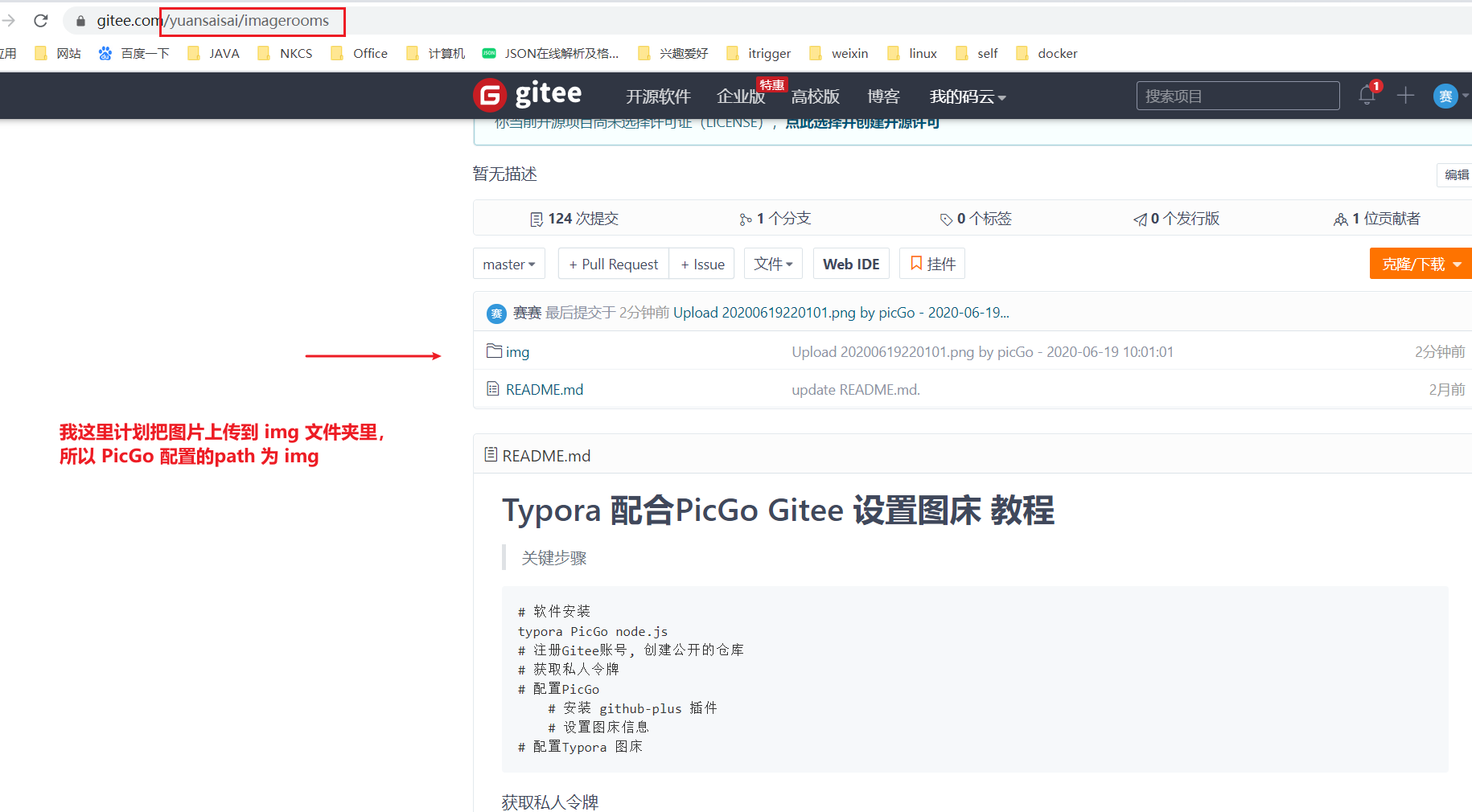Open the itrigger bookmark folder
The image size is (1472, 812).
[x=758, y=53]
